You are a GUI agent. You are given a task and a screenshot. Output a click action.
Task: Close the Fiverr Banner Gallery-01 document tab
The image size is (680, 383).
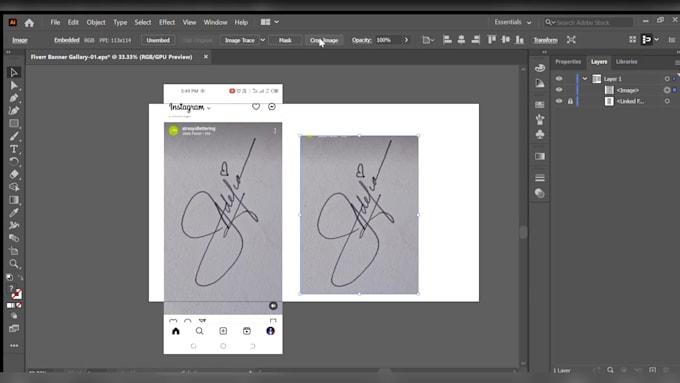(206, 57)
